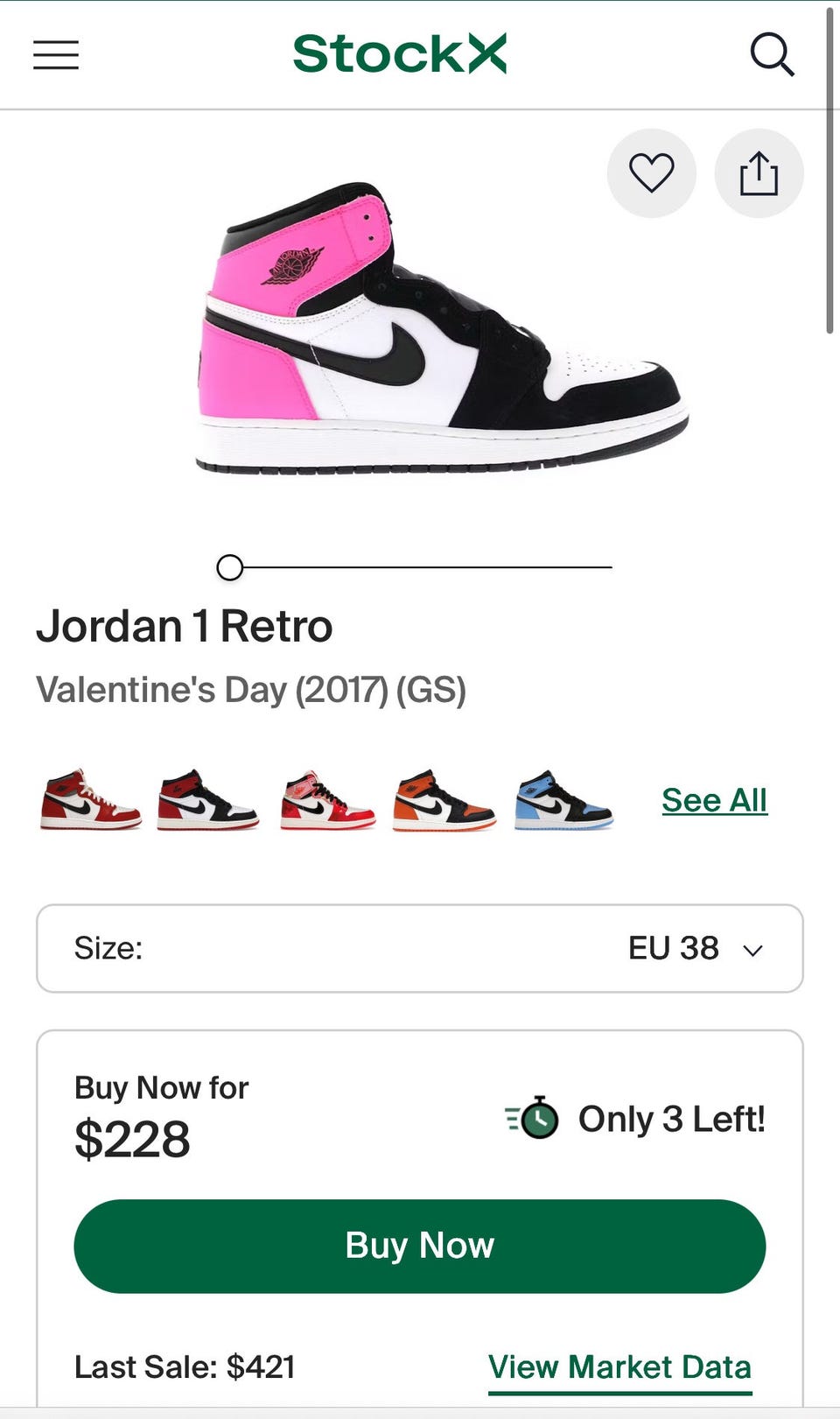Go to the StockX logo home
The image size is (840, 1419).
coord(400,53)
